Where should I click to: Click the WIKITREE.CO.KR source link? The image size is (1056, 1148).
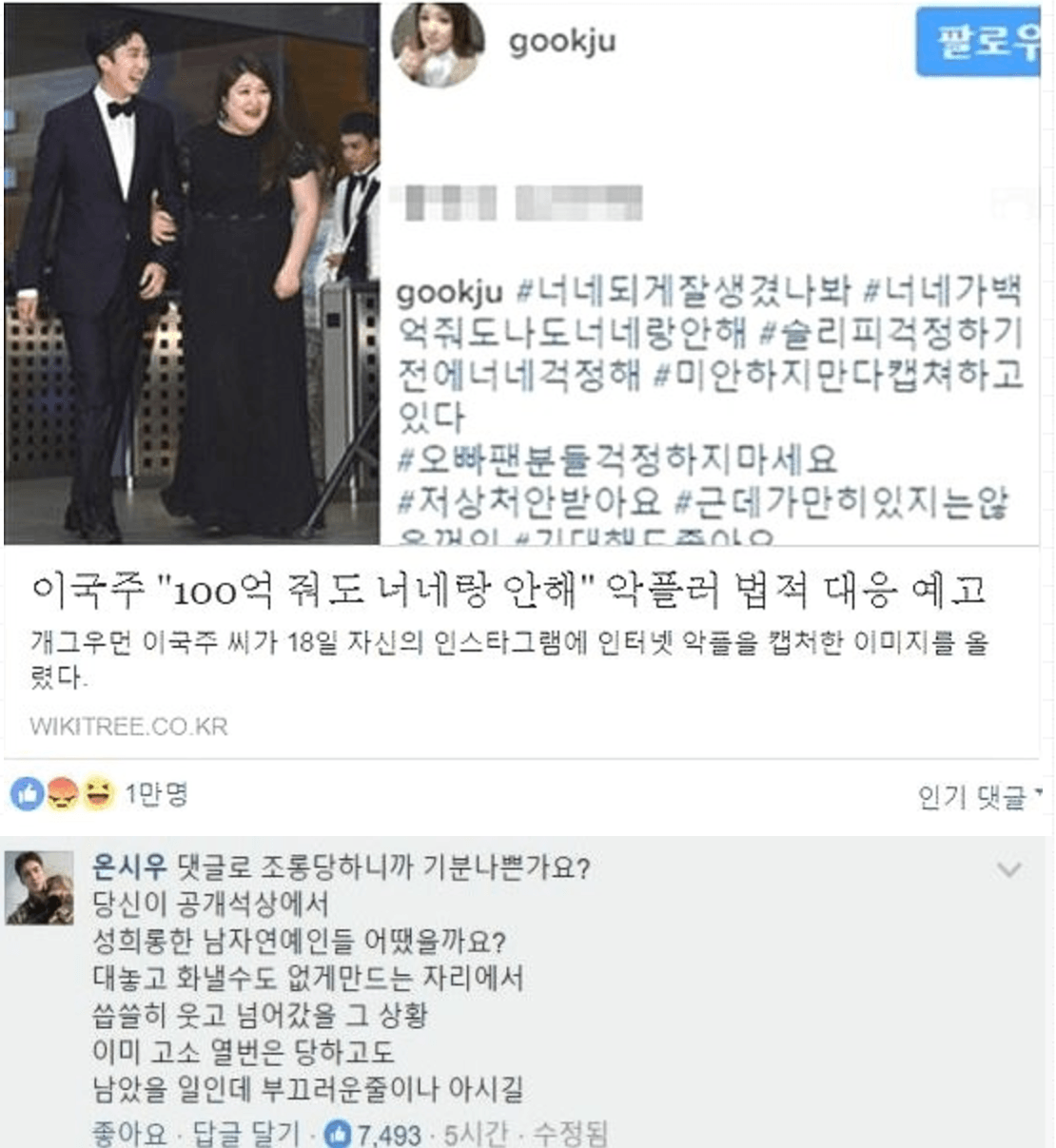point(128,727)
